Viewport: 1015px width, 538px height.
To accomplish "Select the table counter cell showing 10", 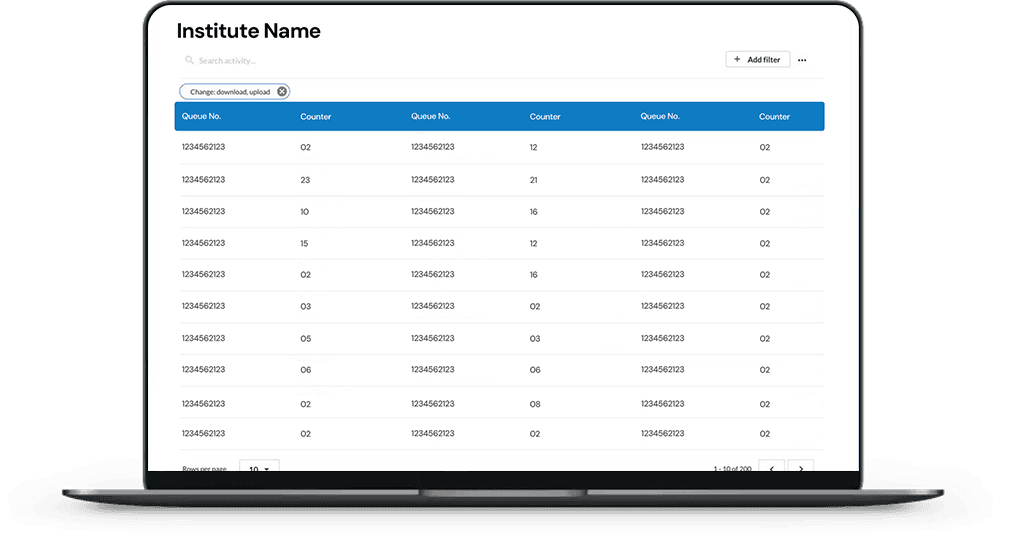I will click(304, 212).
